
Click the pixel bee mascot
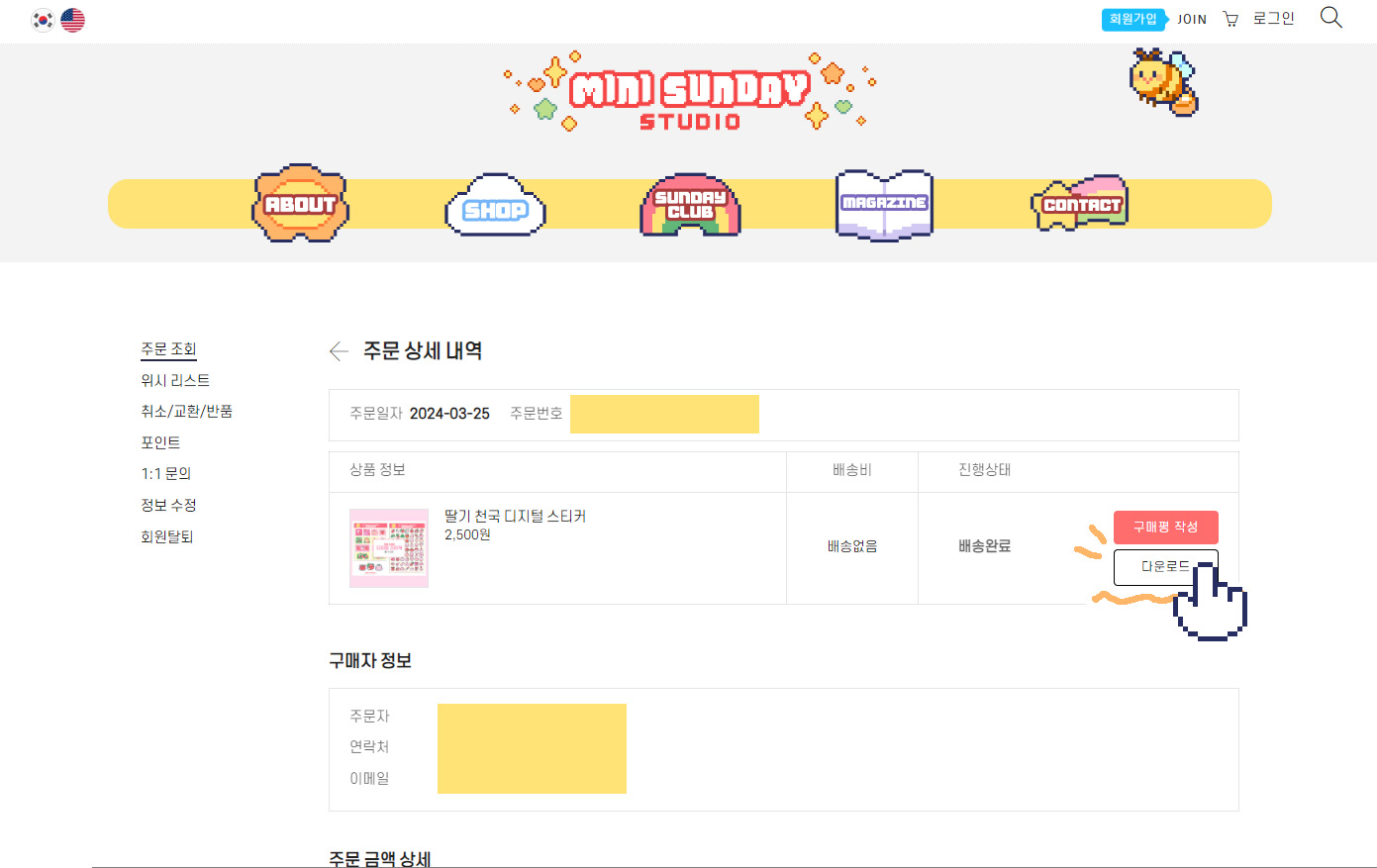click(x=1163, y=81)
